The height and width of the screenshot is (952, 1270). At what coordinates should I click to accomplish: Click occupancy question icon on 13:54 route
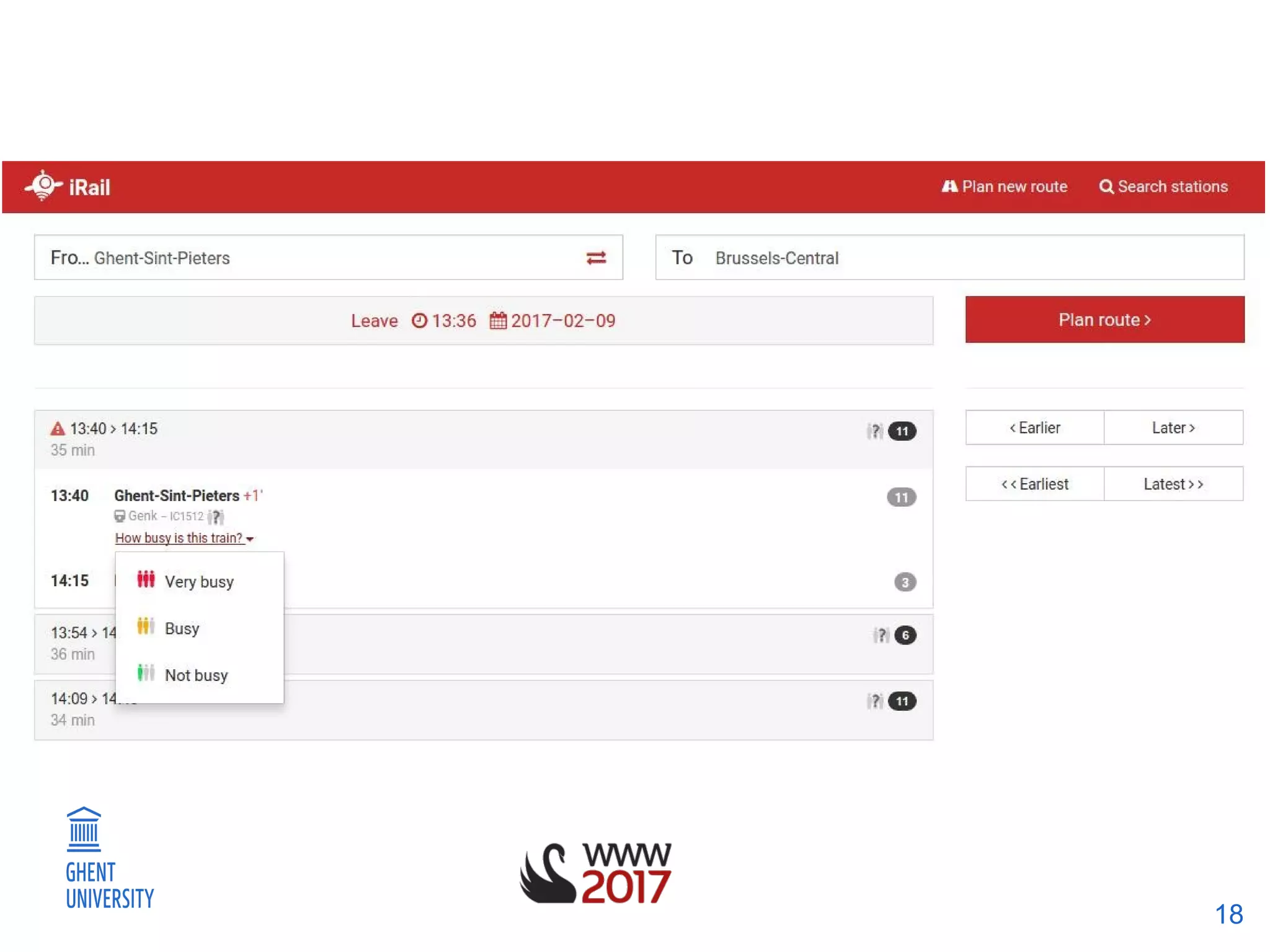coord(881,635)
